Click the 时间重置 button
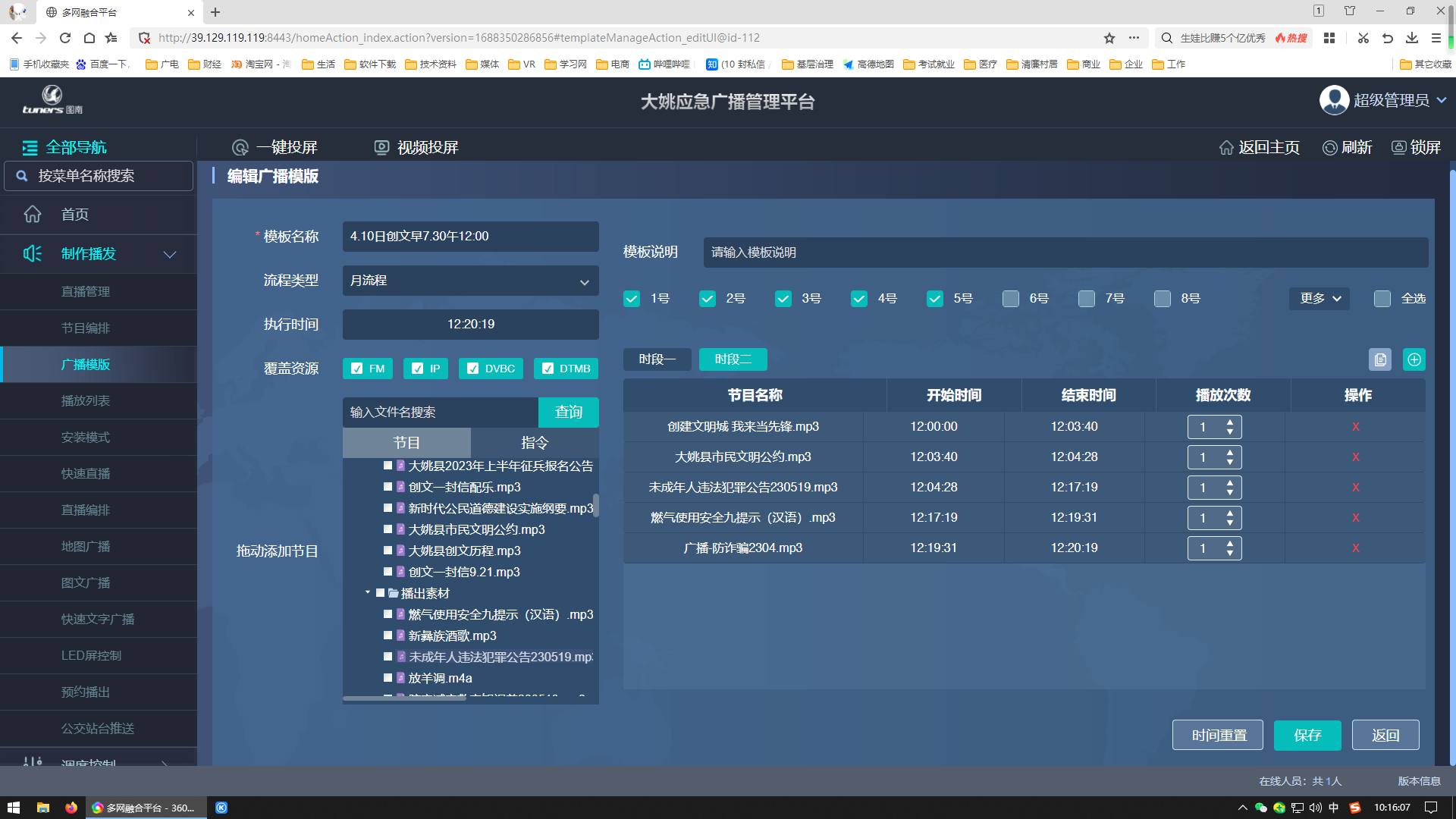The image size is (1456, 819). [x=1218, y=735]
